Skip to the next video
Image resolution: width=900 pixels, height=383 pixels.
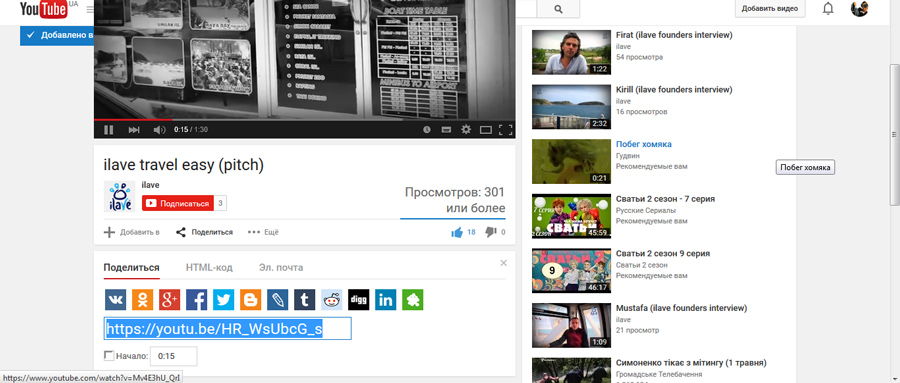(134, 130)
